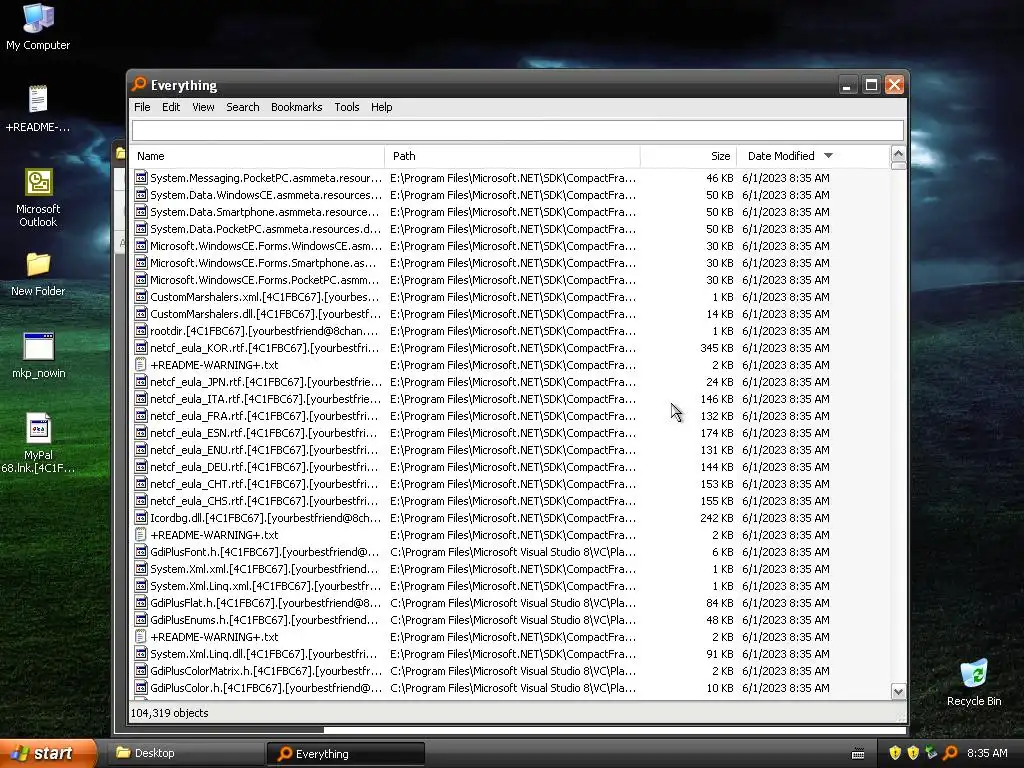
Task: Select the mkp_nowin desktop icon
Action: 38,356
